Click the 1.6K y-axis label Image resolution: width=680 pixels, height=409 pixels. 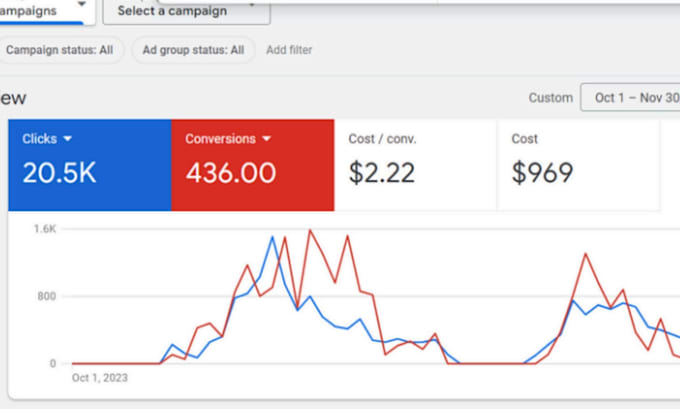click(45, 229)
